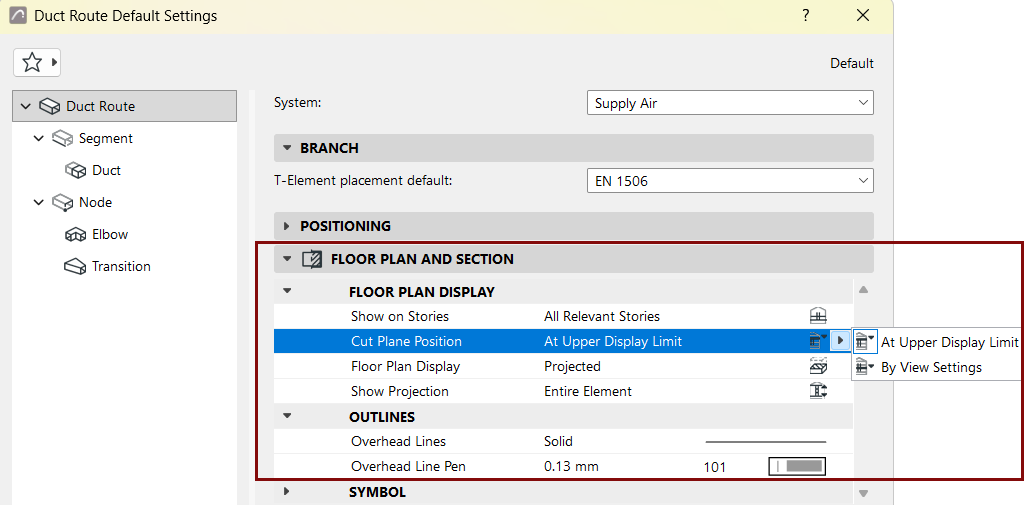Viewport: 1024px width, 505px height.
Task: Click the Show on Stories icon
Action: 818,316
